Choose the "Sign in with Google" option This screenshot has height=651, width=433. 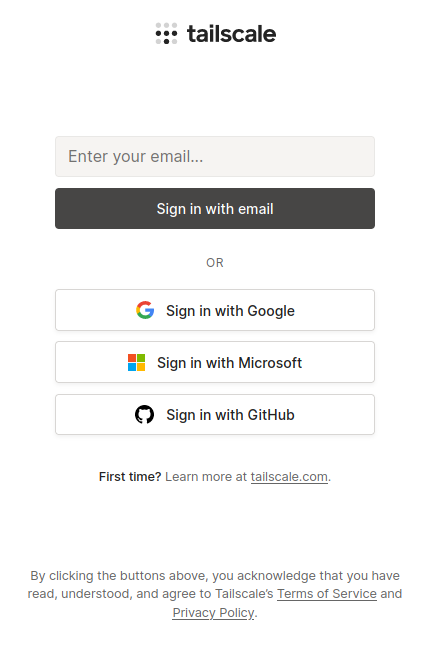(x=215, y=310)
